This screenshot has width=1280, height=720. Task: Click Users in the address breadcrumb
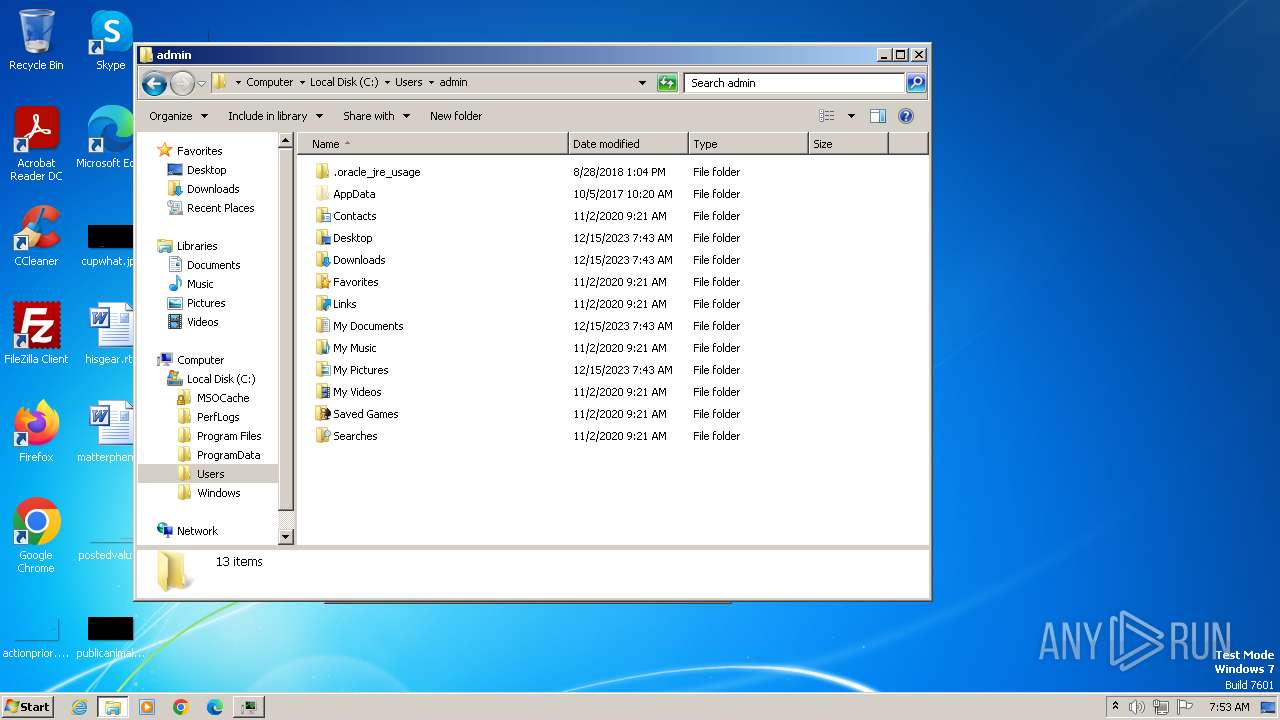(x=408, y=83)
